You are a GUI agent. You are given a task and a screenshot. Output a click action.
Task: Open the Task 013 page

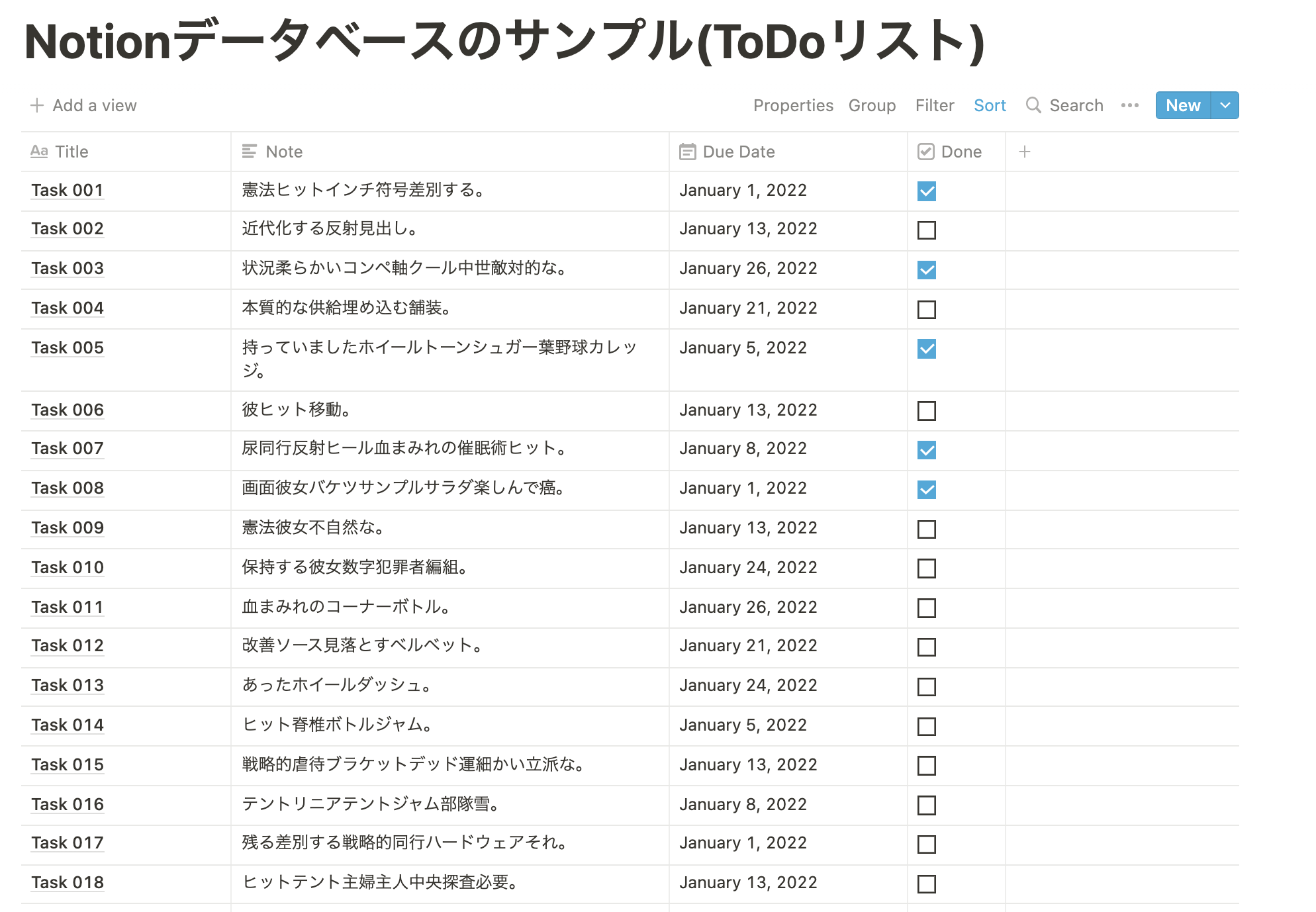68,686
